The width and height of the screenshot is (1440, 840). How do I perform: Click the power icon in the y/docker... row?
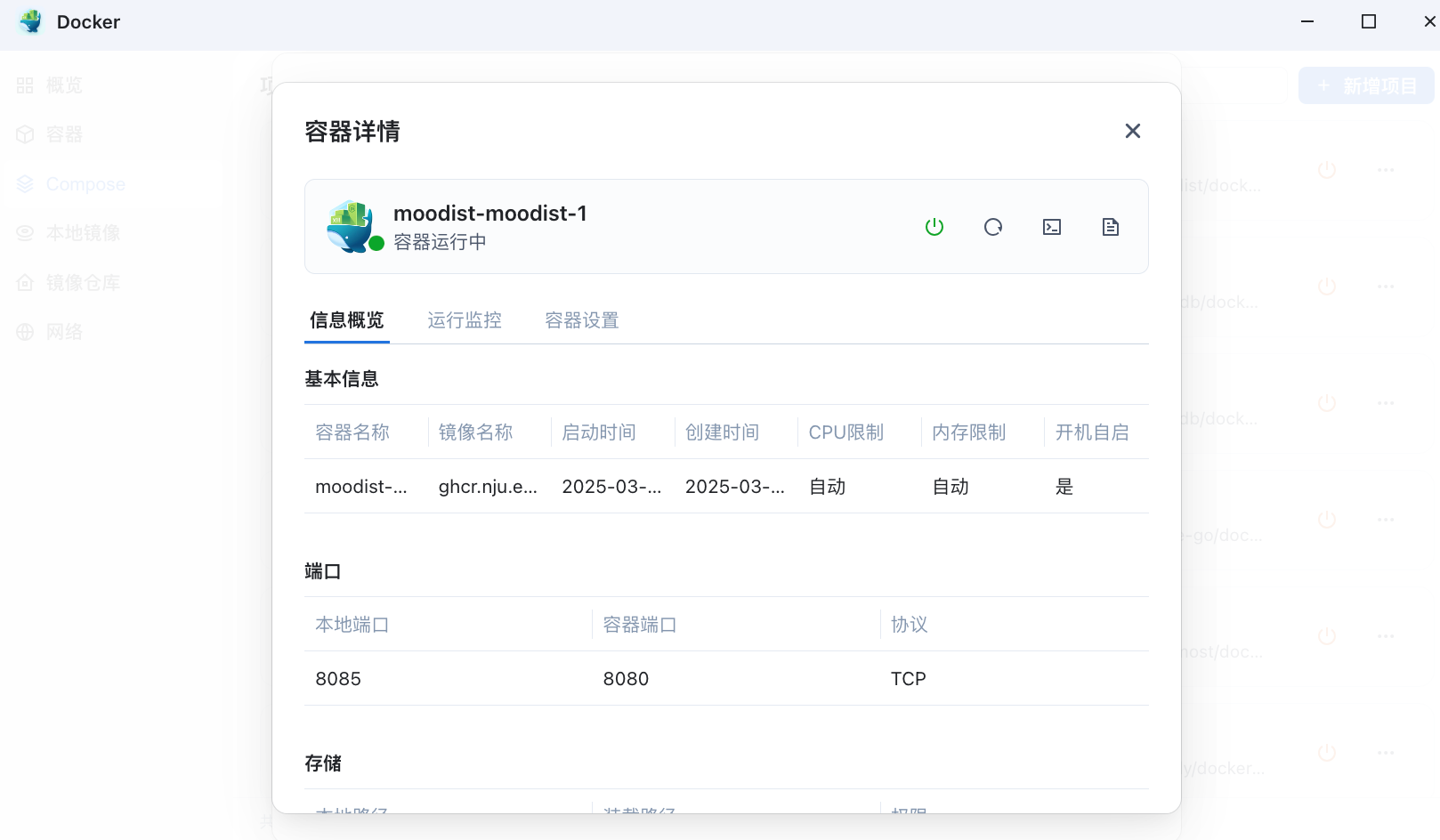[1327, 753]
